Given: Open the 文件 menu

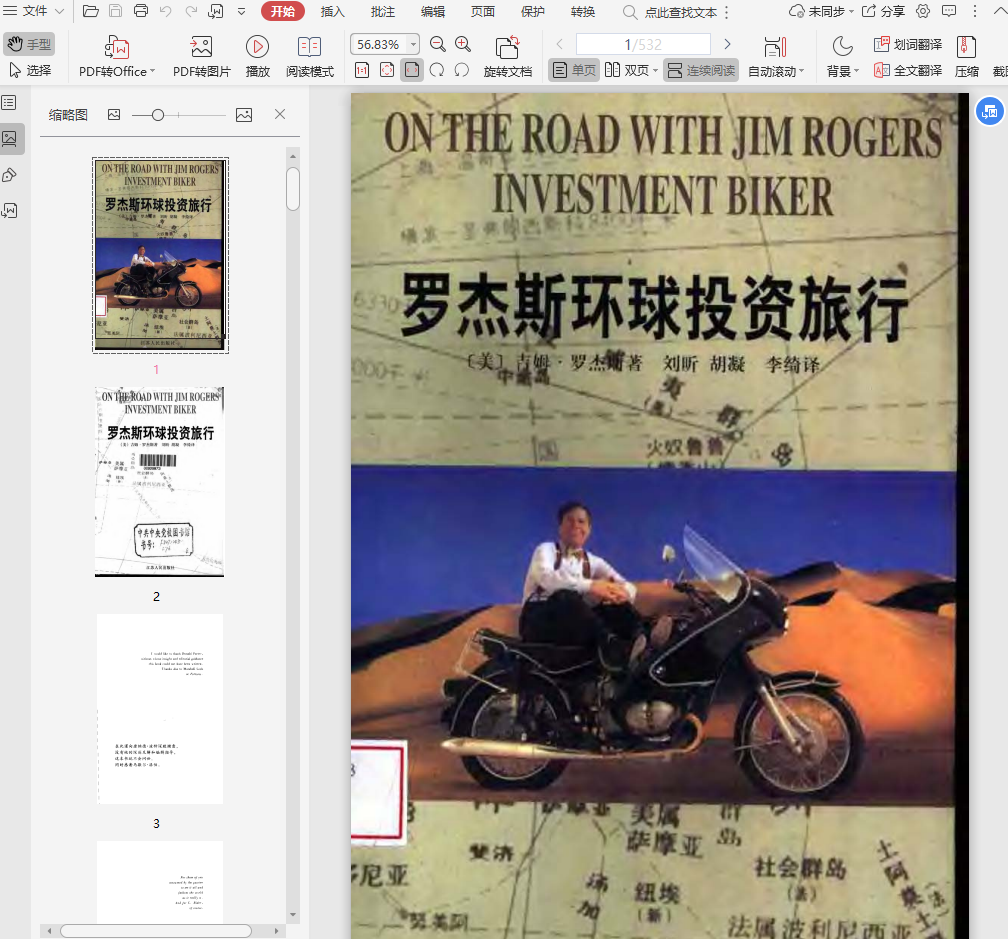Looking at the screenshot, I should 34,11.
